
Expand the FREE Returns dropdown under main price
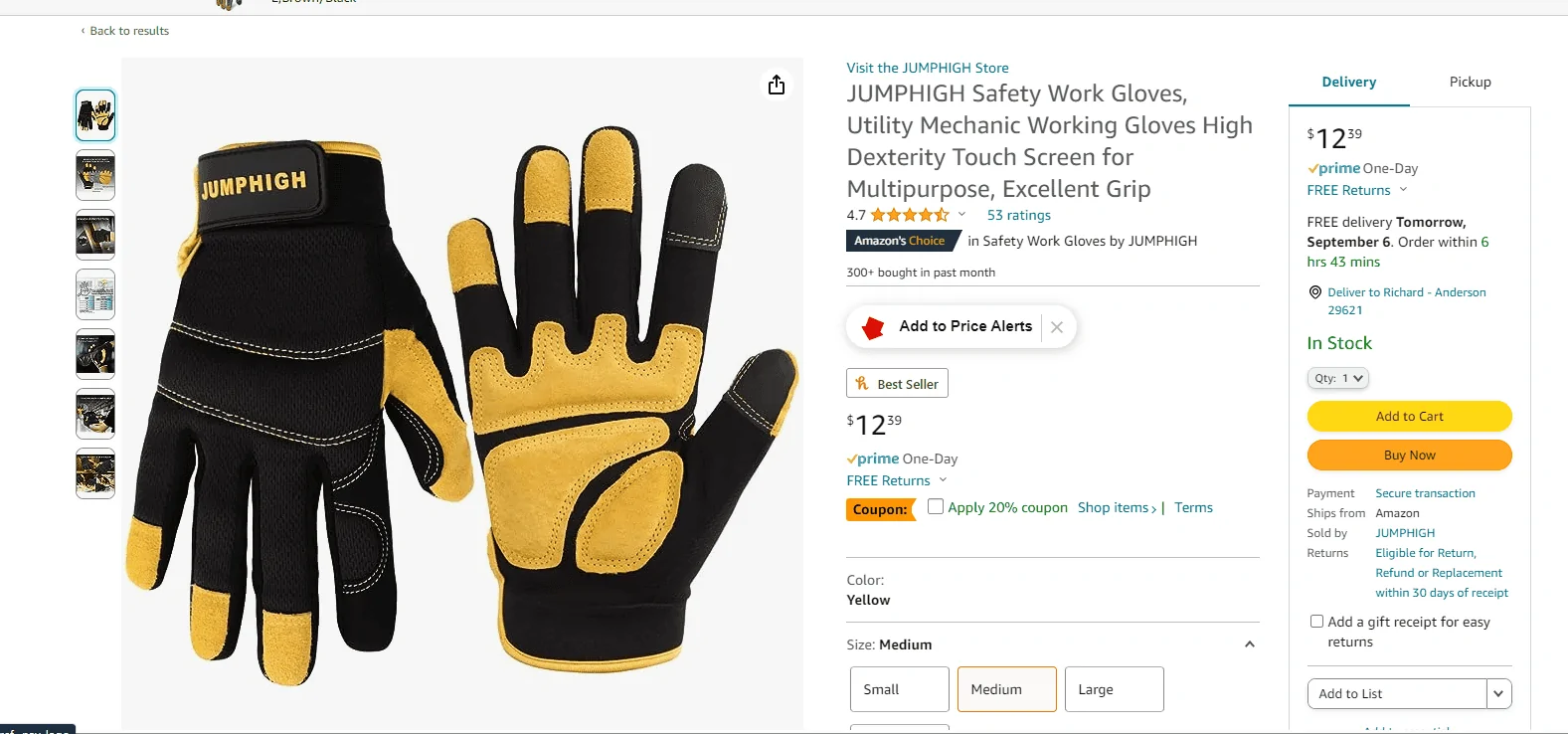[x=943, y=480]
